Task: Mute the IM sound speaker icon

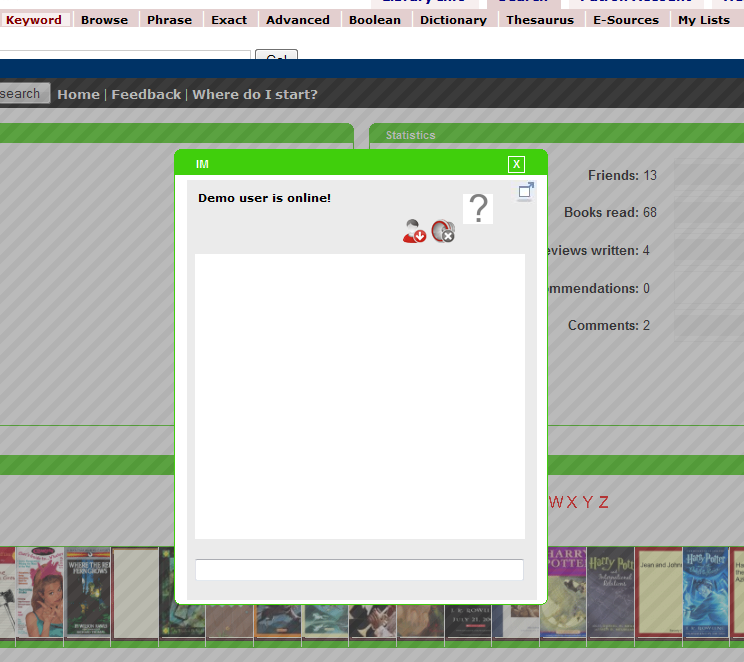Action: [x=443, y=231]
